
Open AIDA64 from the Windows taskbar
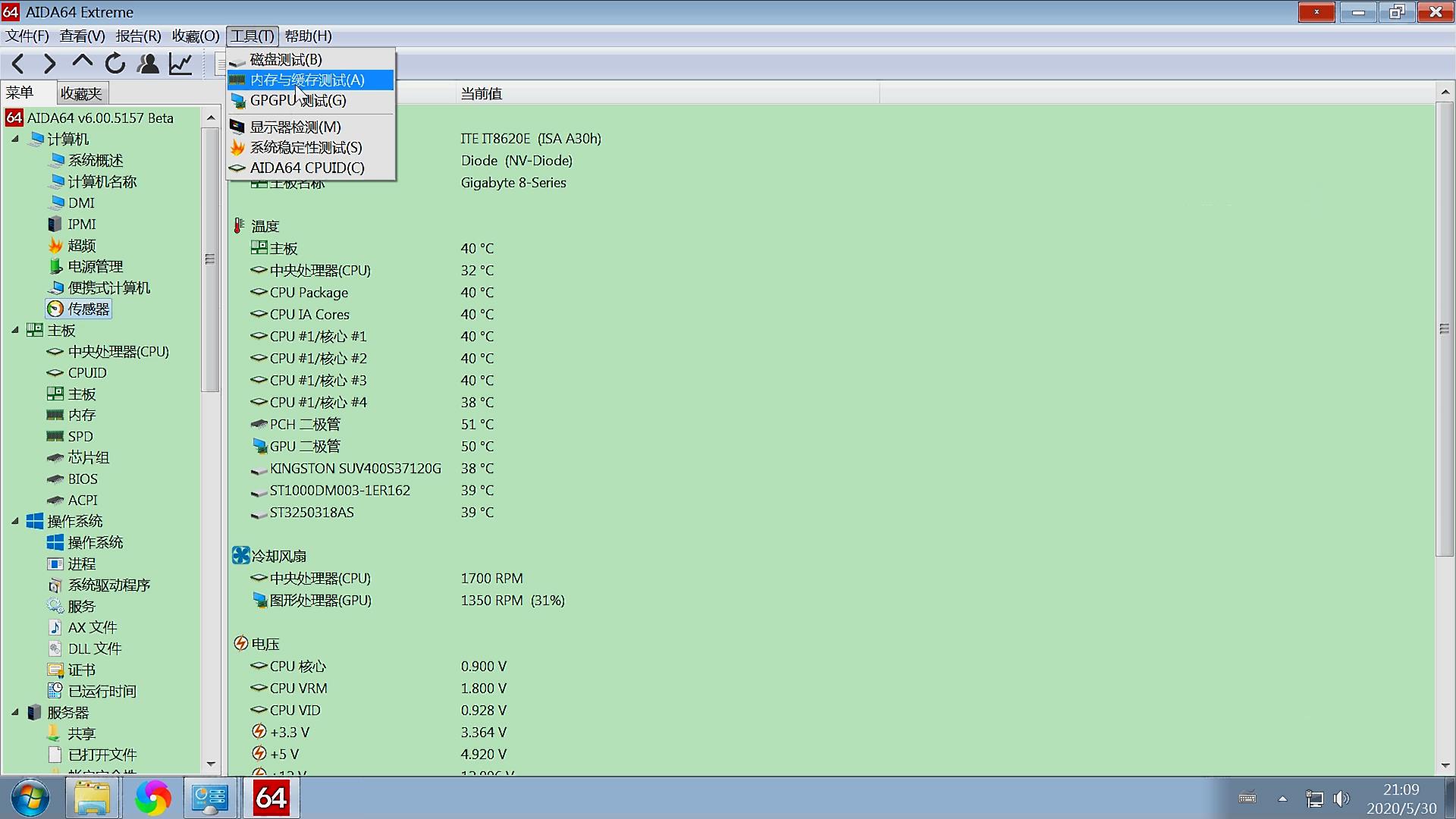(271, 798)
